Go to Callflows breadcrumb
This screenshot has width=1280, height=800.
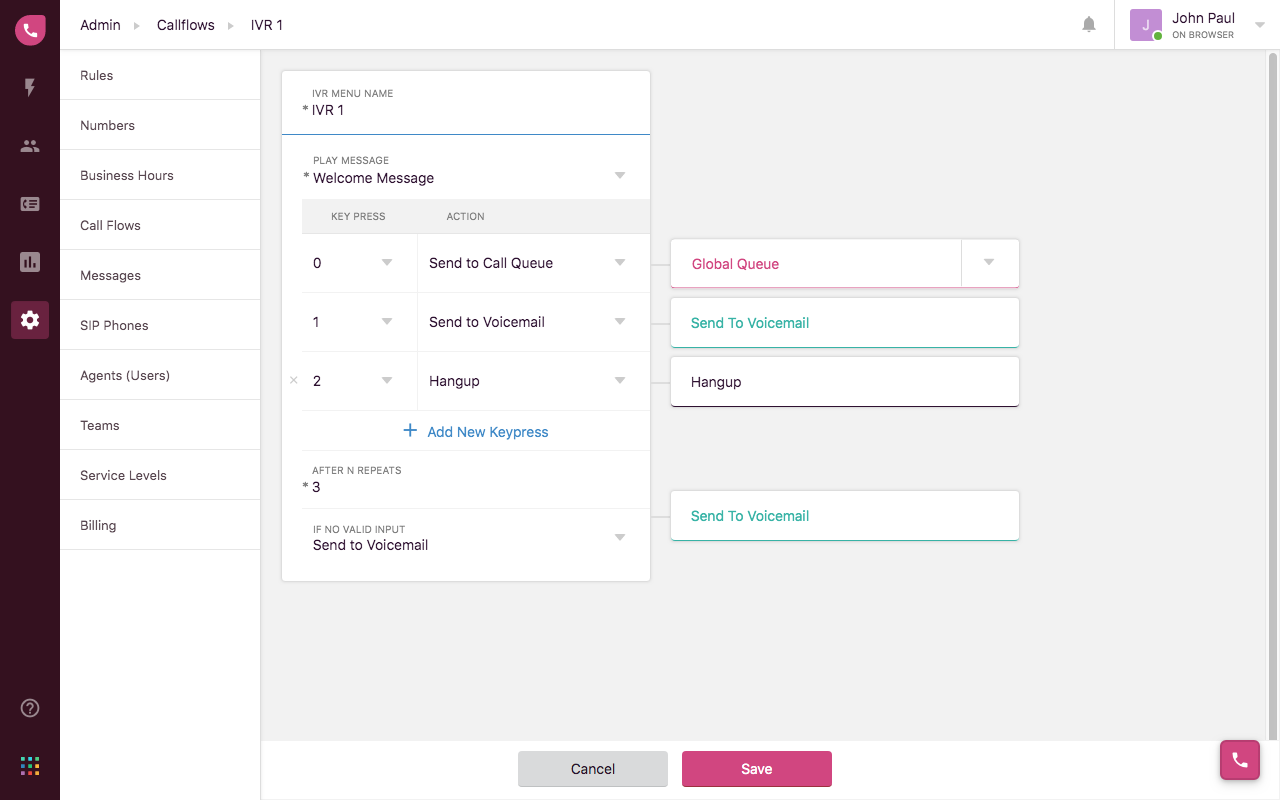(186, 25)
